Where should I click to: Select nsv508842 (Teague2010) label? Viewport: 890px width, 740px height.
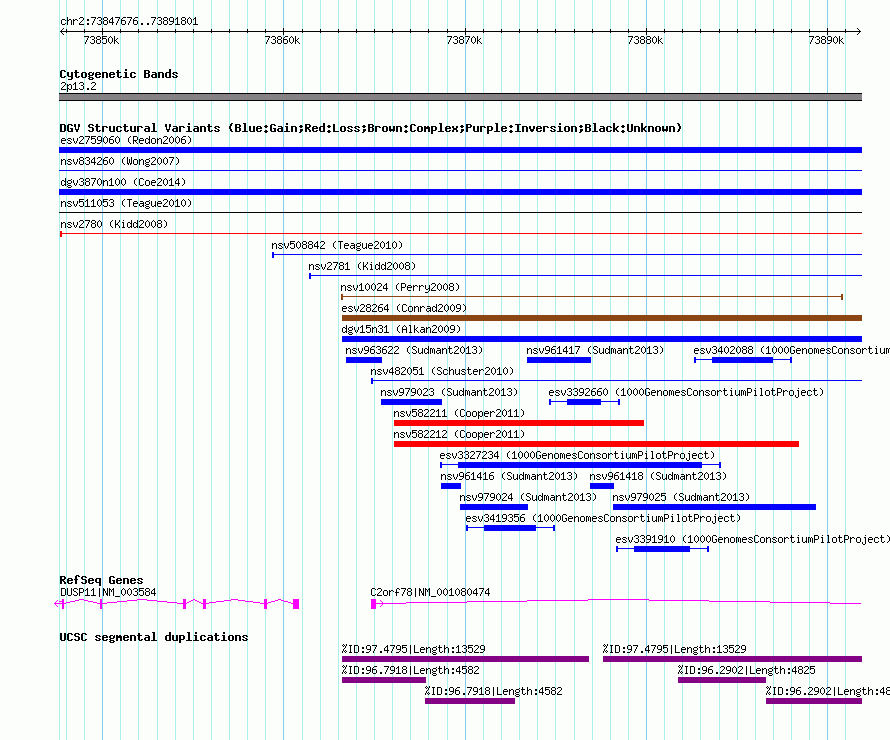(337, 245)
